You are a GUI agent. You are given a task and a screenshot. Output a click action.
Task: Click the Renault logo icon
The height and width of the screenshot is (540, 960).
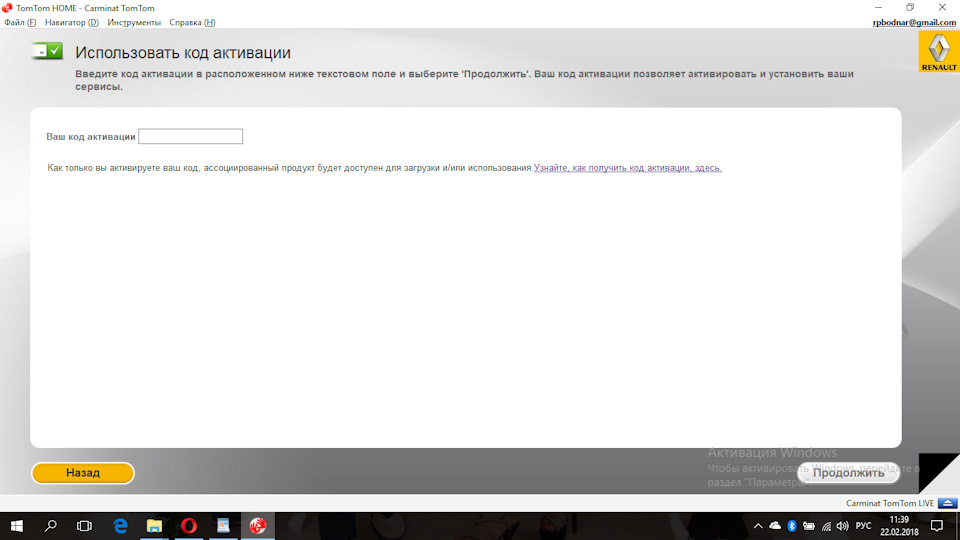(x=939, y=51)
